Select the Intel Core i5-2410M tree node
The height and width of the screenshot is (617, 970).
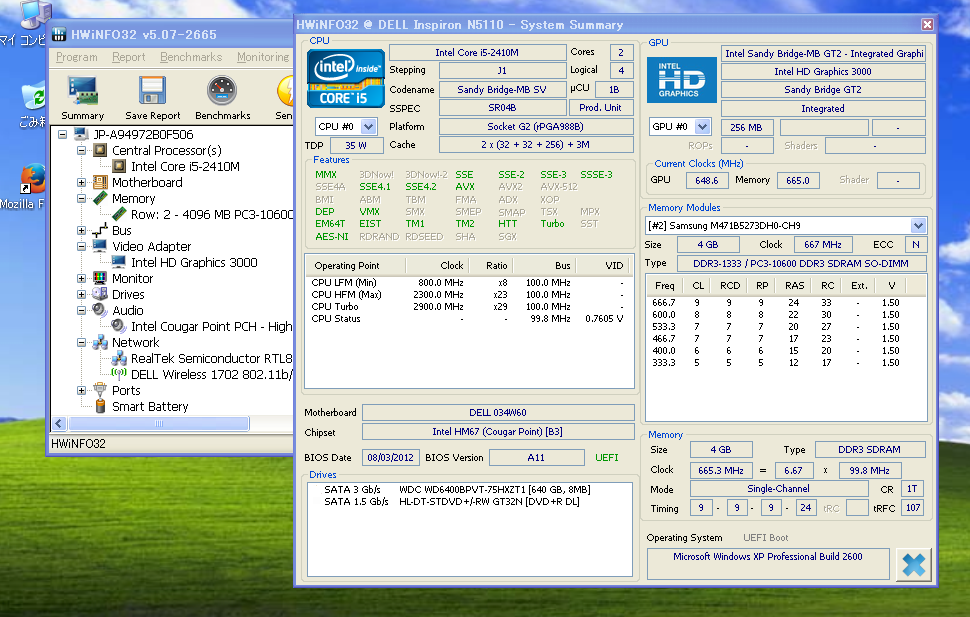tap(185, 166)
